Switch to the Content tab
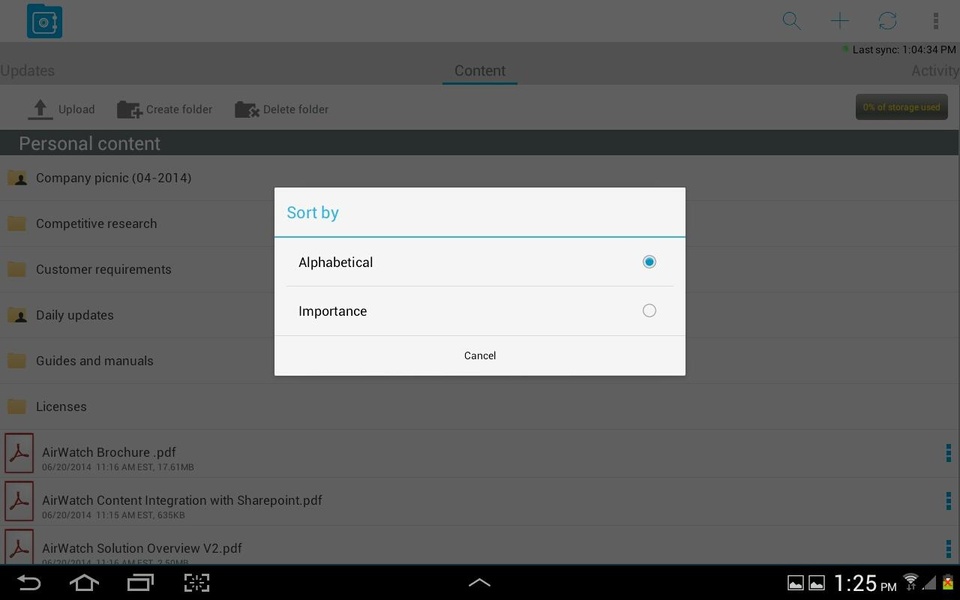The image size is (960, 600). [480, 71]
